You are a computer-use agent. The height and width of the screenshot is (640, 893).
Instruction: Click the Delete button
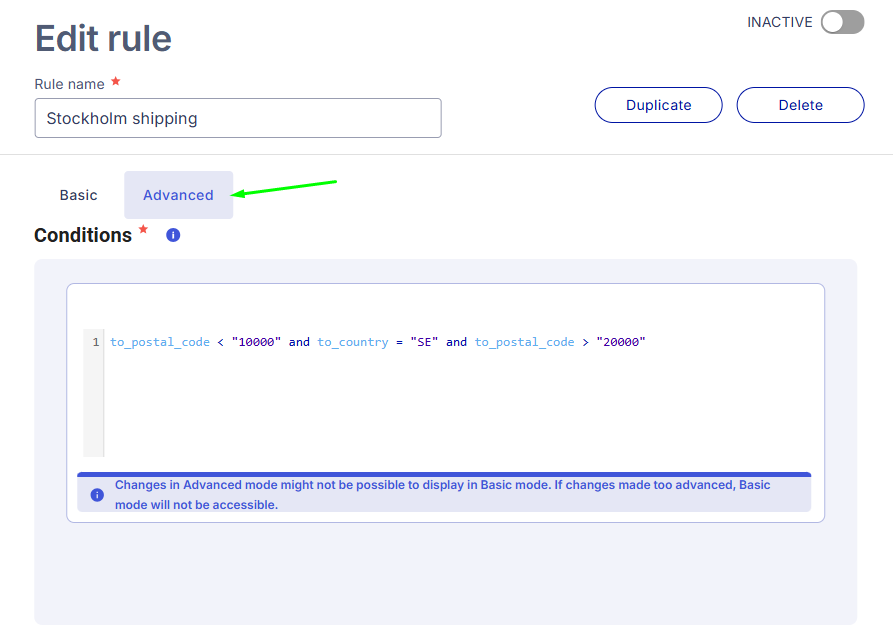pos(800,105)
